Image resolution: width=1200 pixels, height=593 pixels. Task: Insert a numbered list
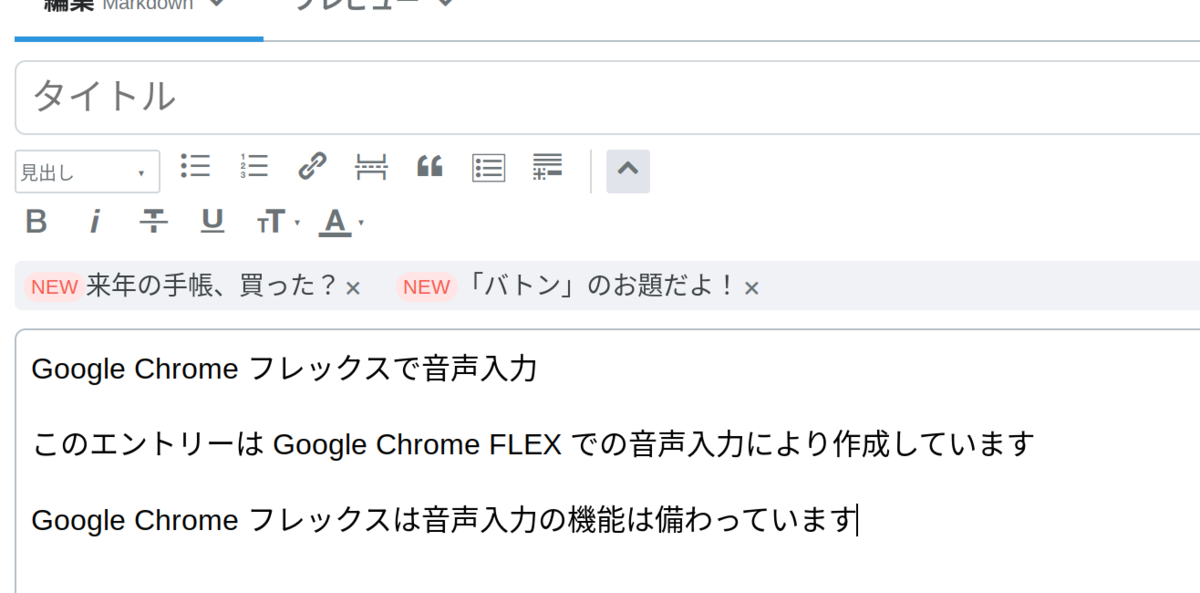[x=254, y=166]
